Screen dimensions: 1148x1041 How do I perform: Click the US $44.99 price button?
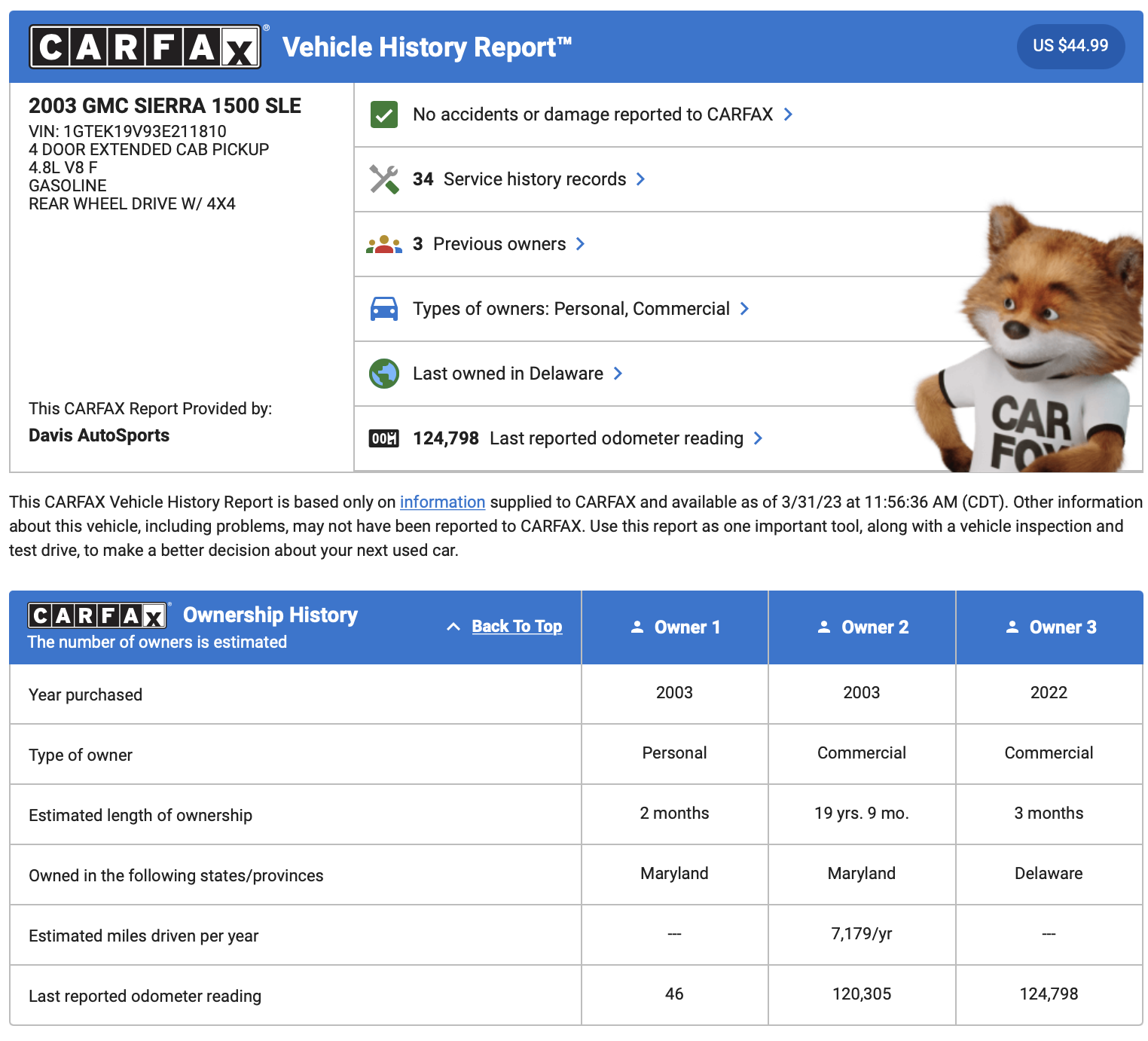coord(1070,46)
